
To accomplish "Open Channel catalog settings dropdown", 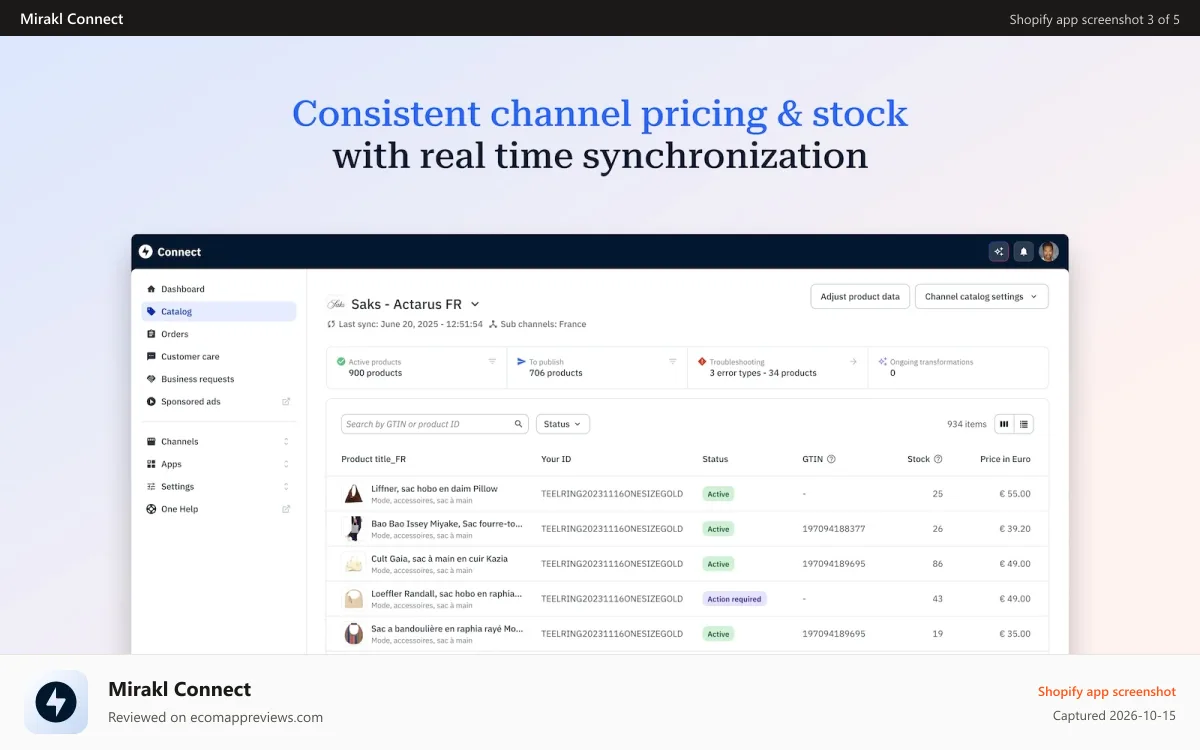I will [x=982, y=297].
